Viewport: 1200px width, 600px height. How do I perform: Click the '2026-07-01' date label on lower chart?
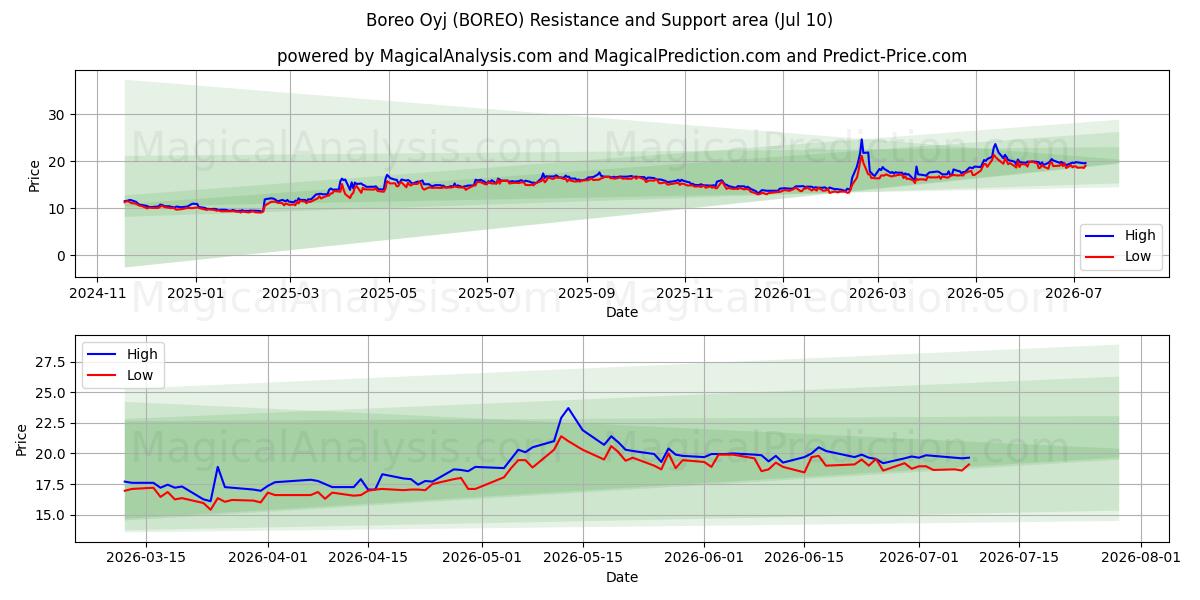click(918, 559)
